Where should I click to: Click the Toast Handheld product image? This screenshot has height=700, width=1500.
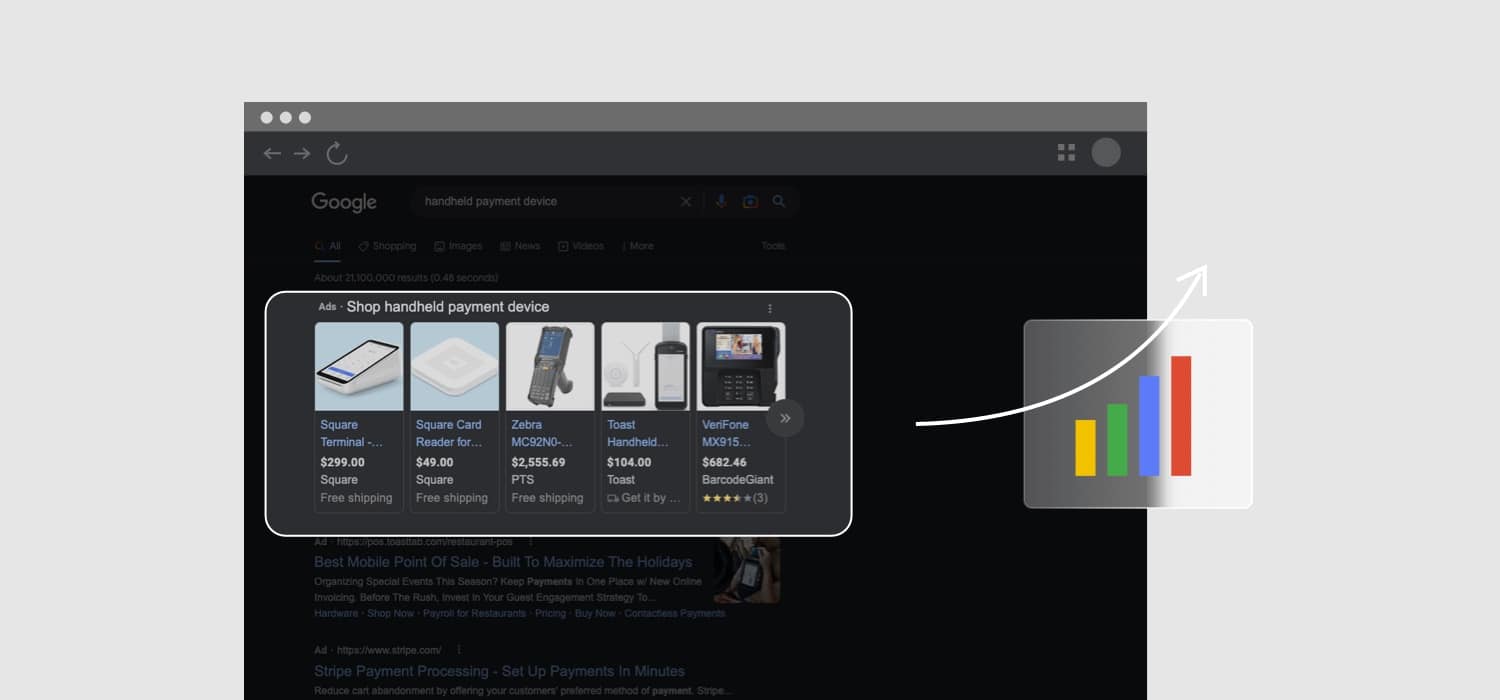click(x=645, y=366)
